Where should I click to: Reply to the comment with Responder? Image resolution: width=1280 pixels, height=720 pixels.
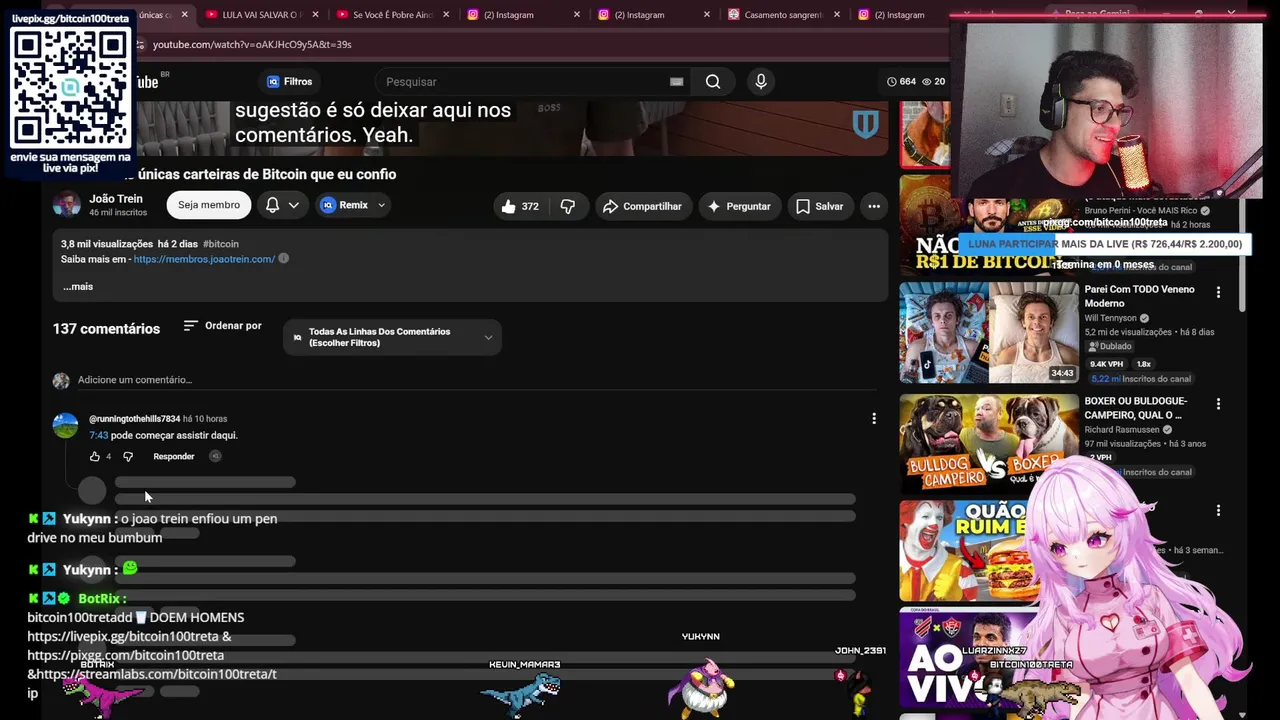tap(174, 457)
